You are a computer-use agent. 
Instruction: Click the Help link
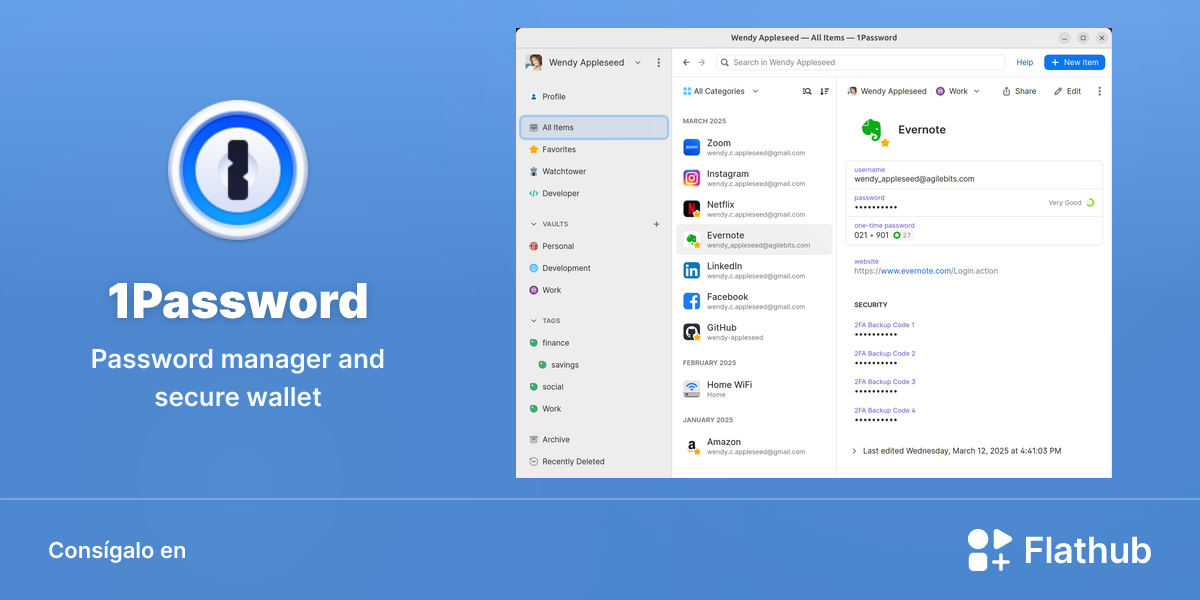click(x=1024, y=62)
